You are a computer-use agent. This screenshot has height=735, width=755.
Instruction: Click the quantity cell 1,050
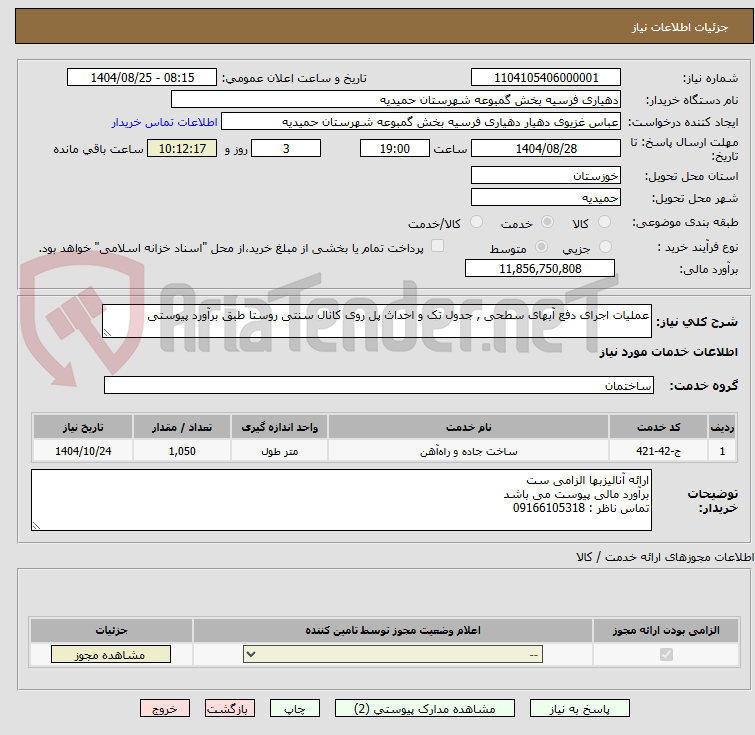coord(182,451)
